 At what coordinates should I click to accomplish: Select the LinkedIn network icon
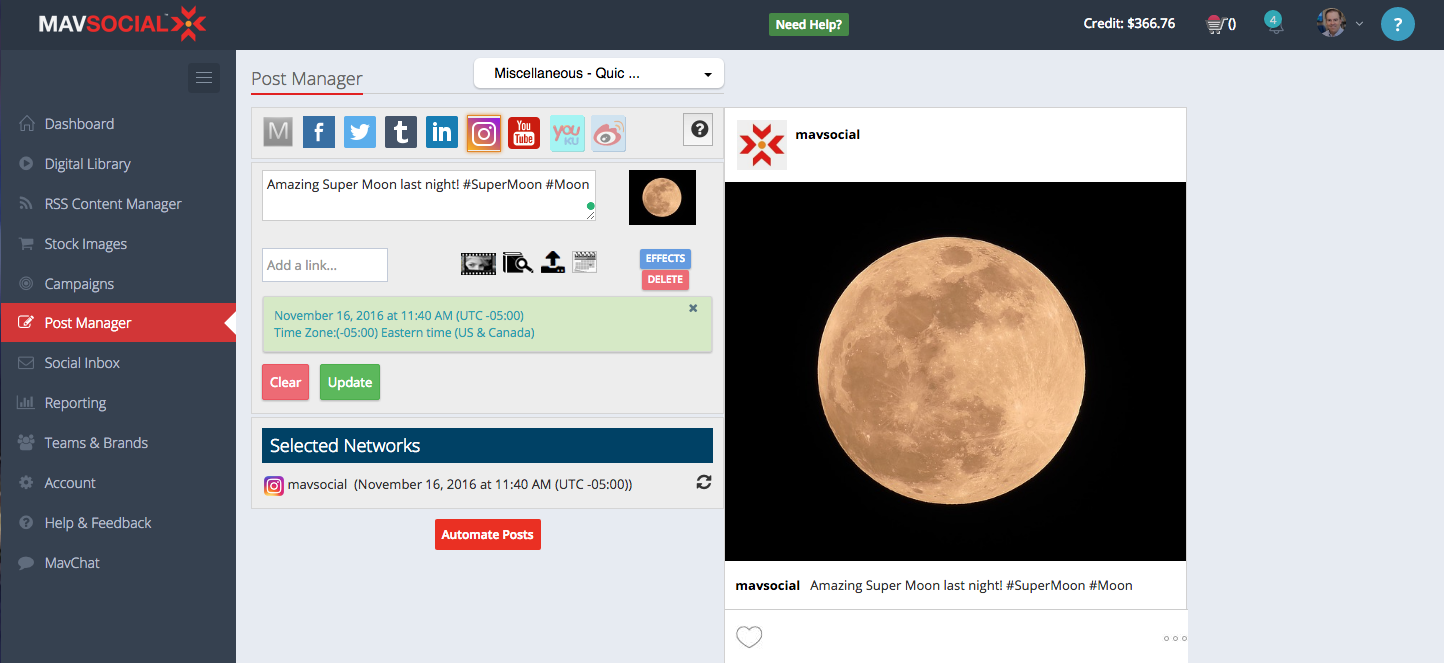[x=442, y=132]
